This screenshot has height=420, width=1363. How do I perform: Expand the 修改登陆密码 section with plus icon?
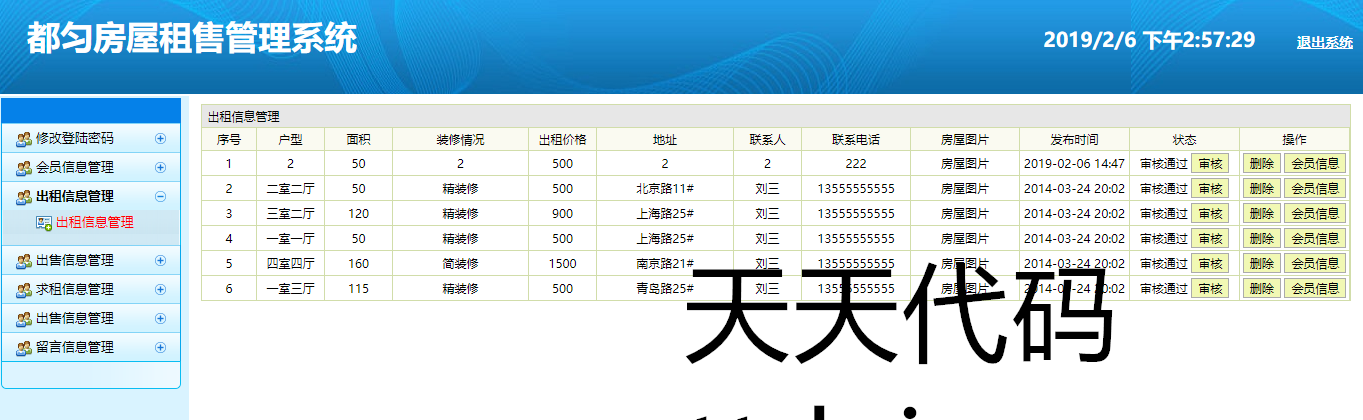coord(160,139)
